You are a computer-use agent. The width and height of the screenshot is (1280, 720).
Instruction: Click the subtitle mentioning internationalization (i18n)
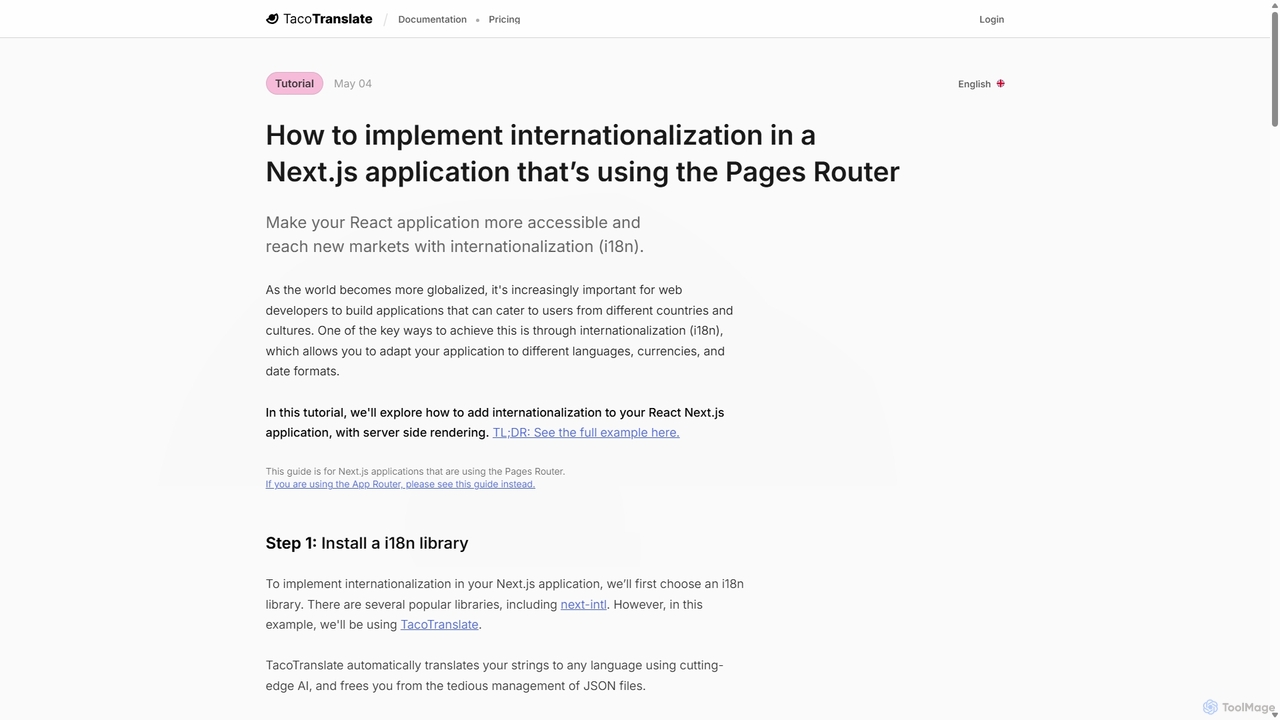pos(455,234)
